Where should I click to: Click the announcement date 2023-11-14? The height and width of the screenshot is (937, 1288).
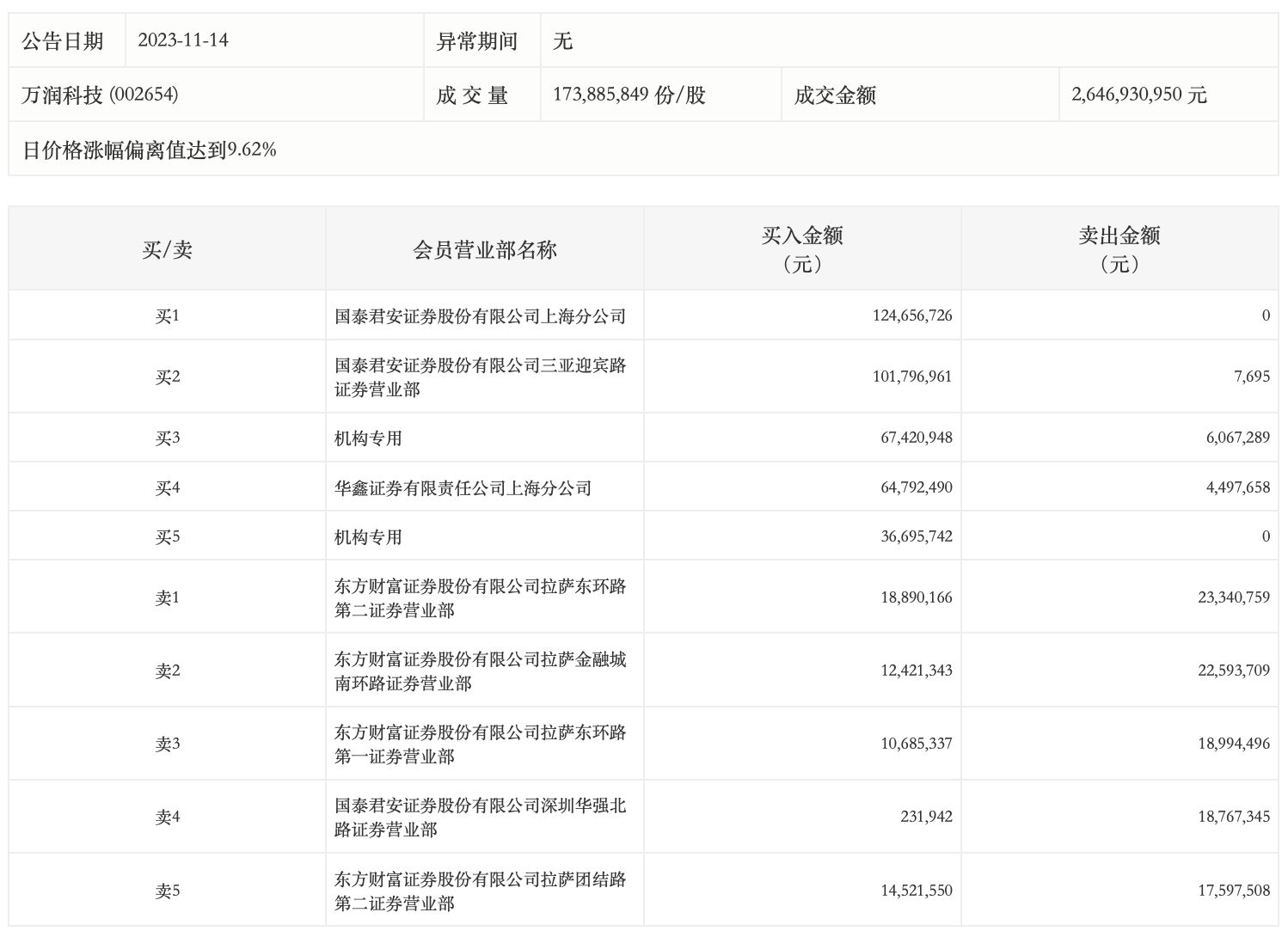coord(182,40)
